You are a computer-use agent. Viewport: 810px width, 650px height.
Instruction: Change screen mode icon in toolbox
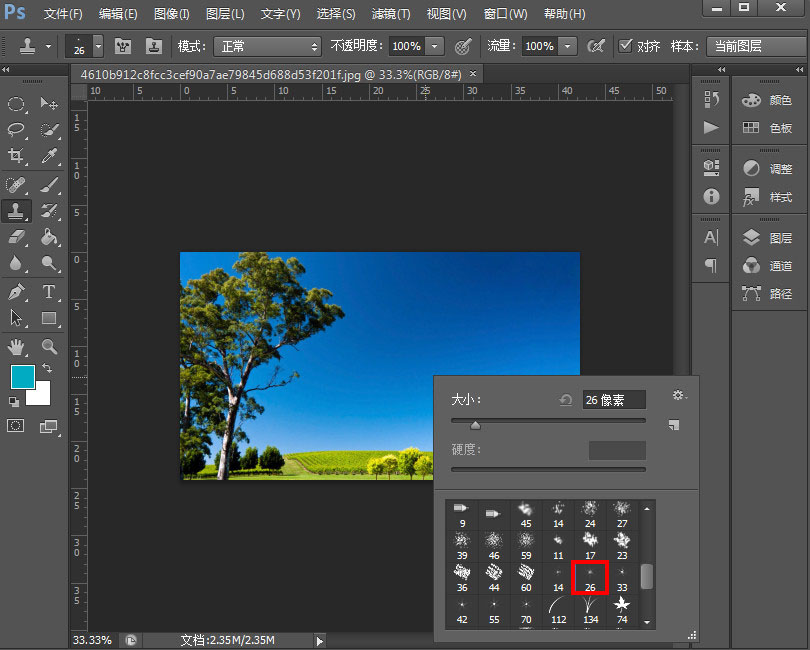coord(49,426)
